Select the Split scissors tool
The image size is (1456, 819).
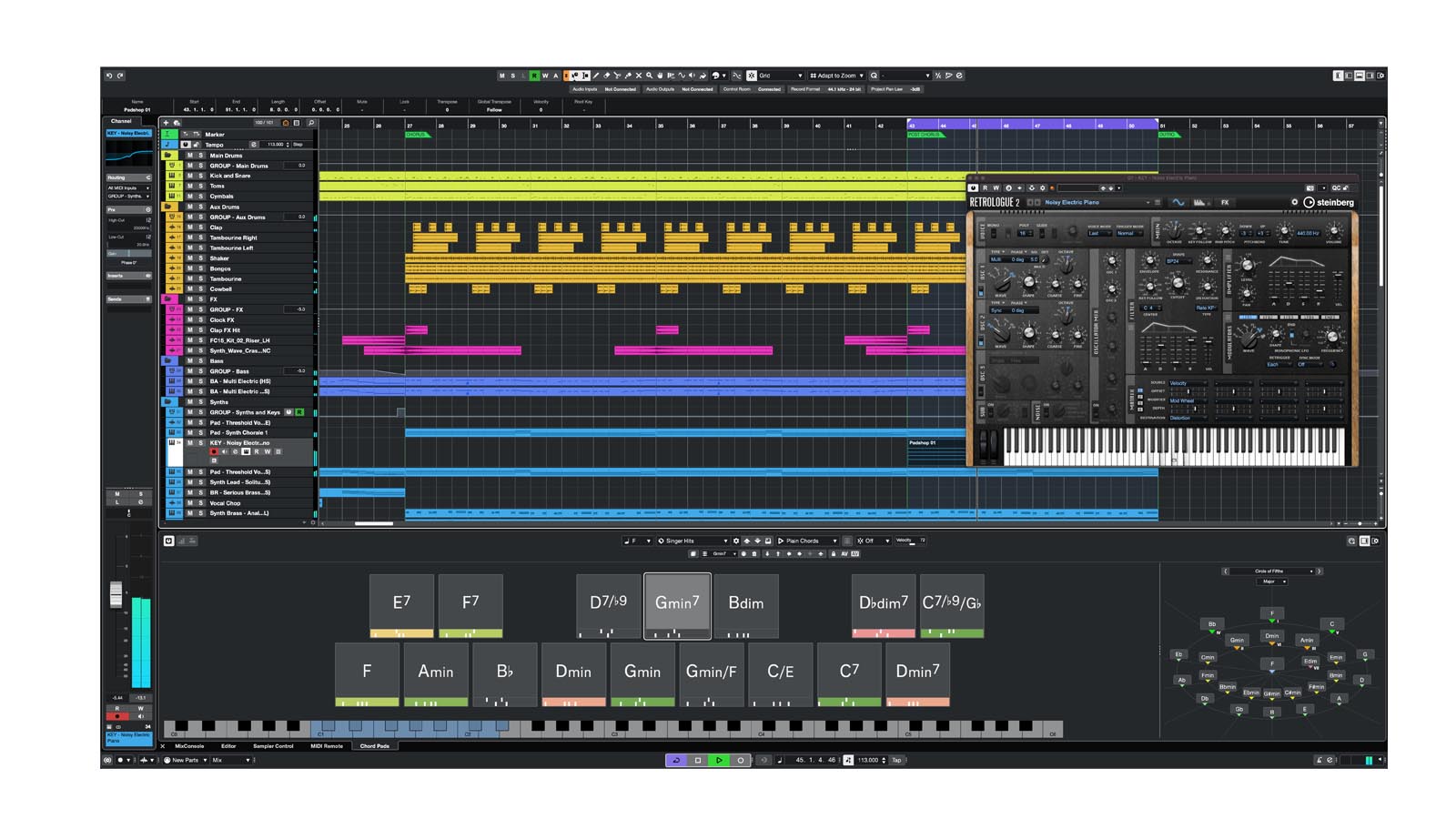click(x=617, y=76)
